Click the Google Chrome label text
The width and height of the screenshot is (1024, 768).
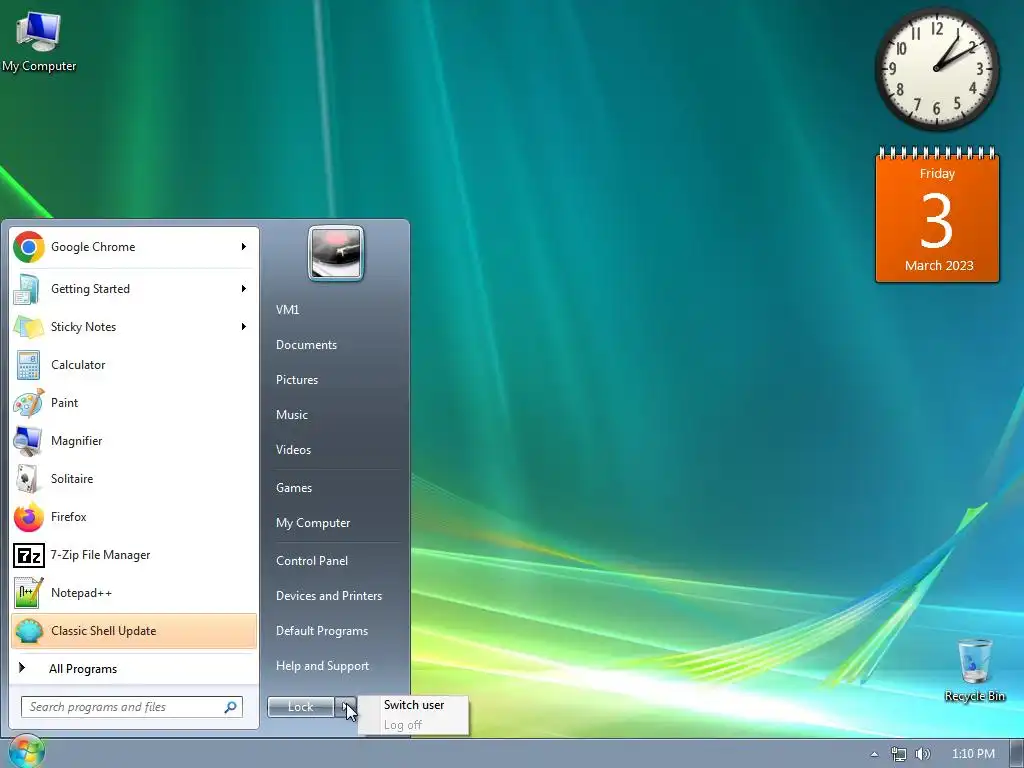[x=93, y=247]
